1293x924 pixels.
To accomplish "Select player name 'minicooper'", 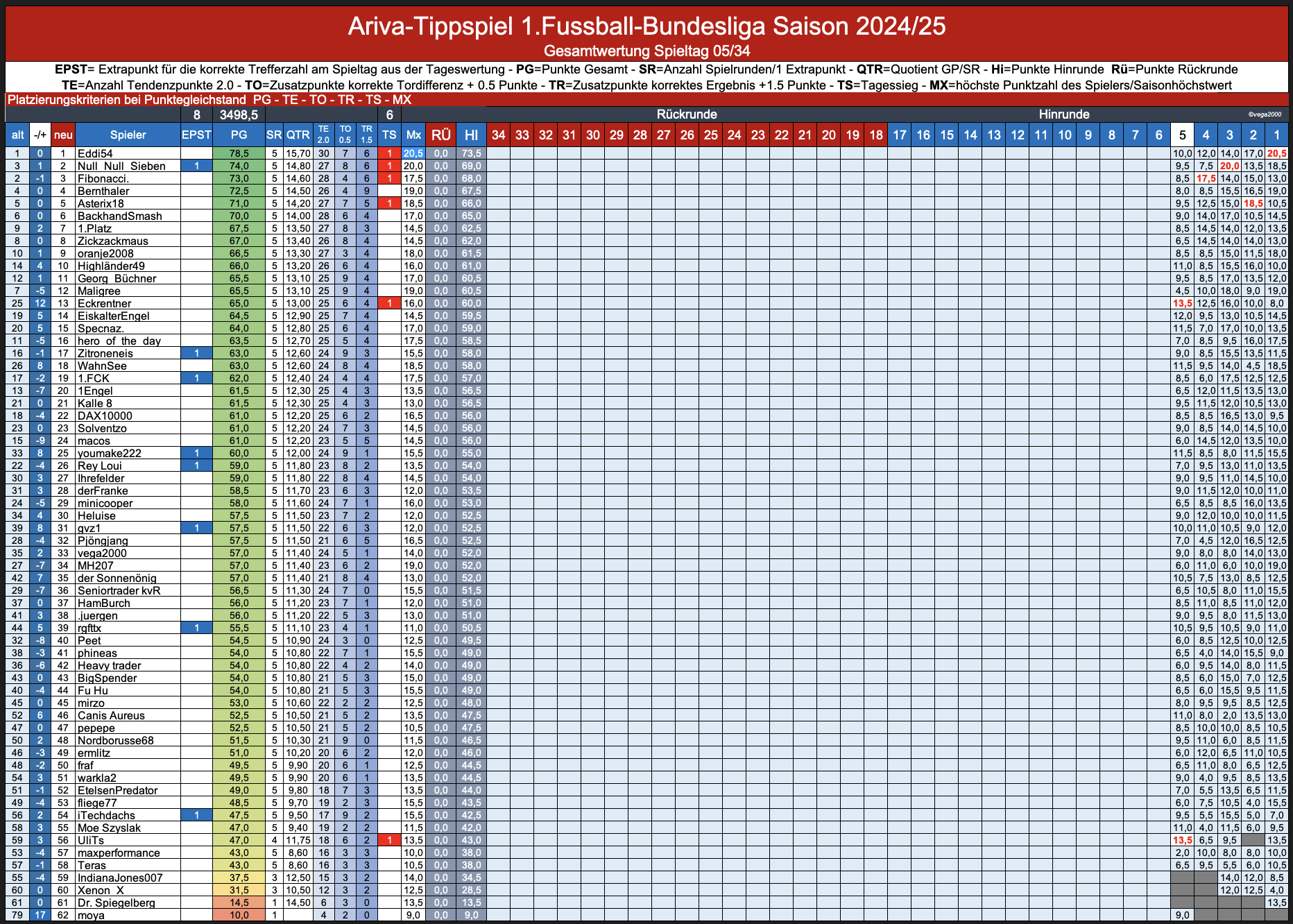I will (105, 503).
